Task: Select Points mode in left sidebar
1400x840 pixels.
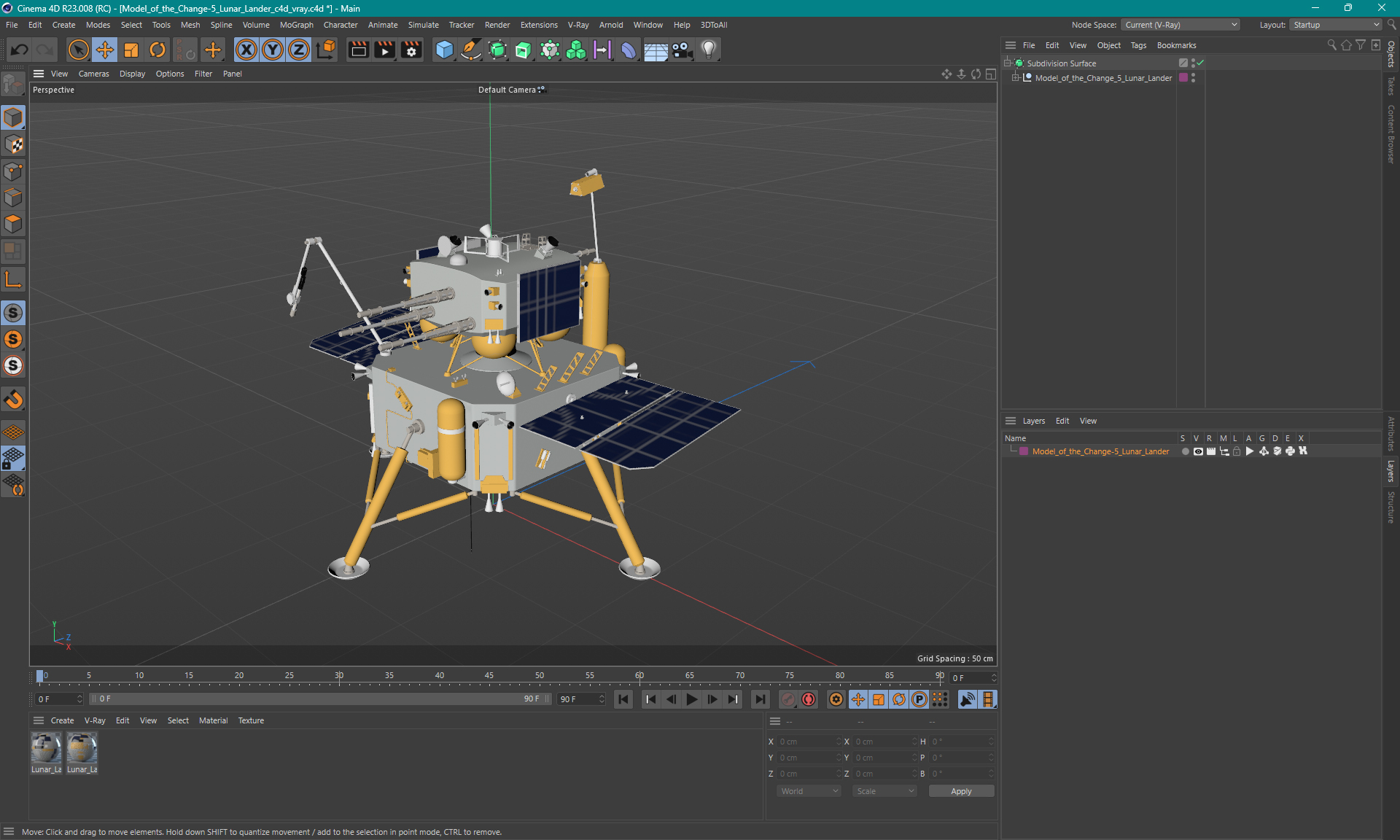Action: tap(13, 171)
